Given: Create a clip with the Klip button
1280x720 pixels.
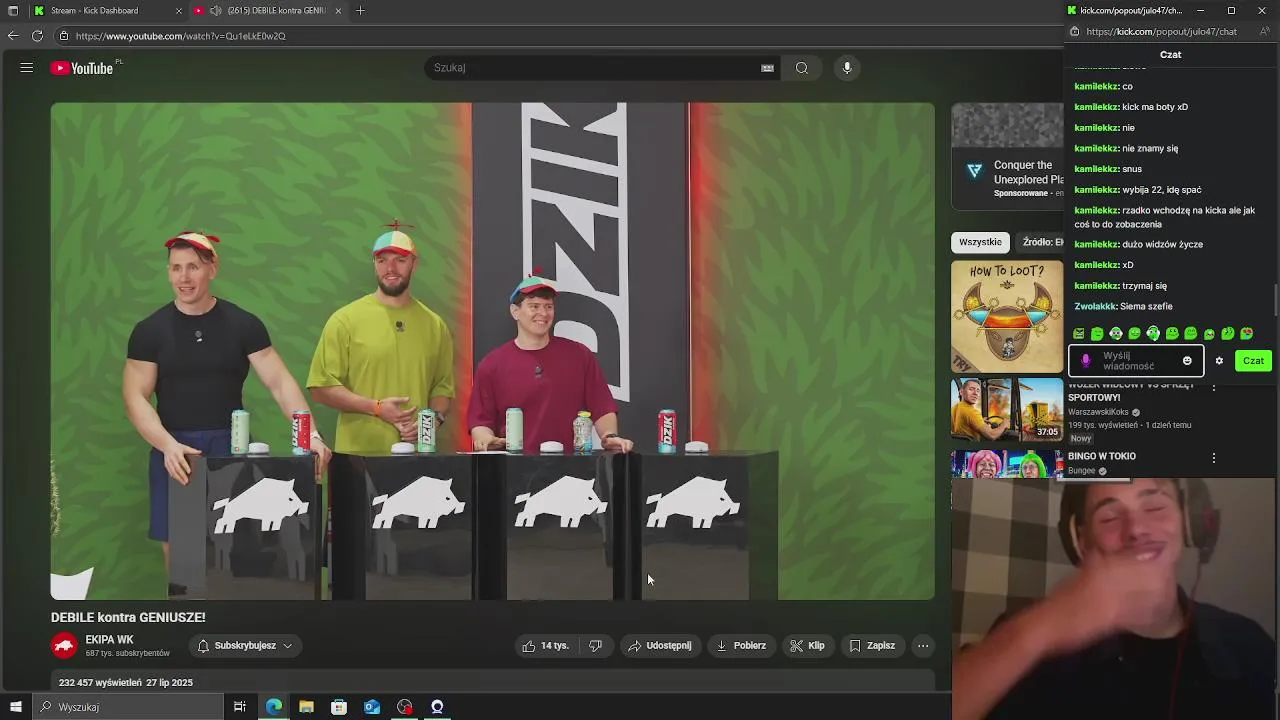Looking at the screenshot, I should [807, 646].
